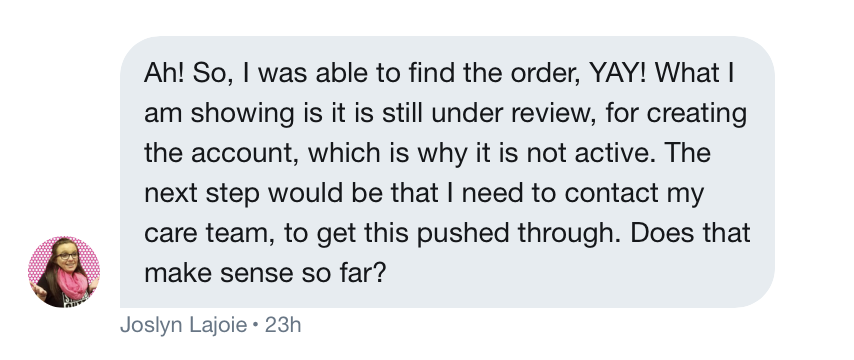Image resolution: width=854 pixels, height=360 pixels.
Task: Click the word "showing" in second line
Action: click(x=242, y=113)
